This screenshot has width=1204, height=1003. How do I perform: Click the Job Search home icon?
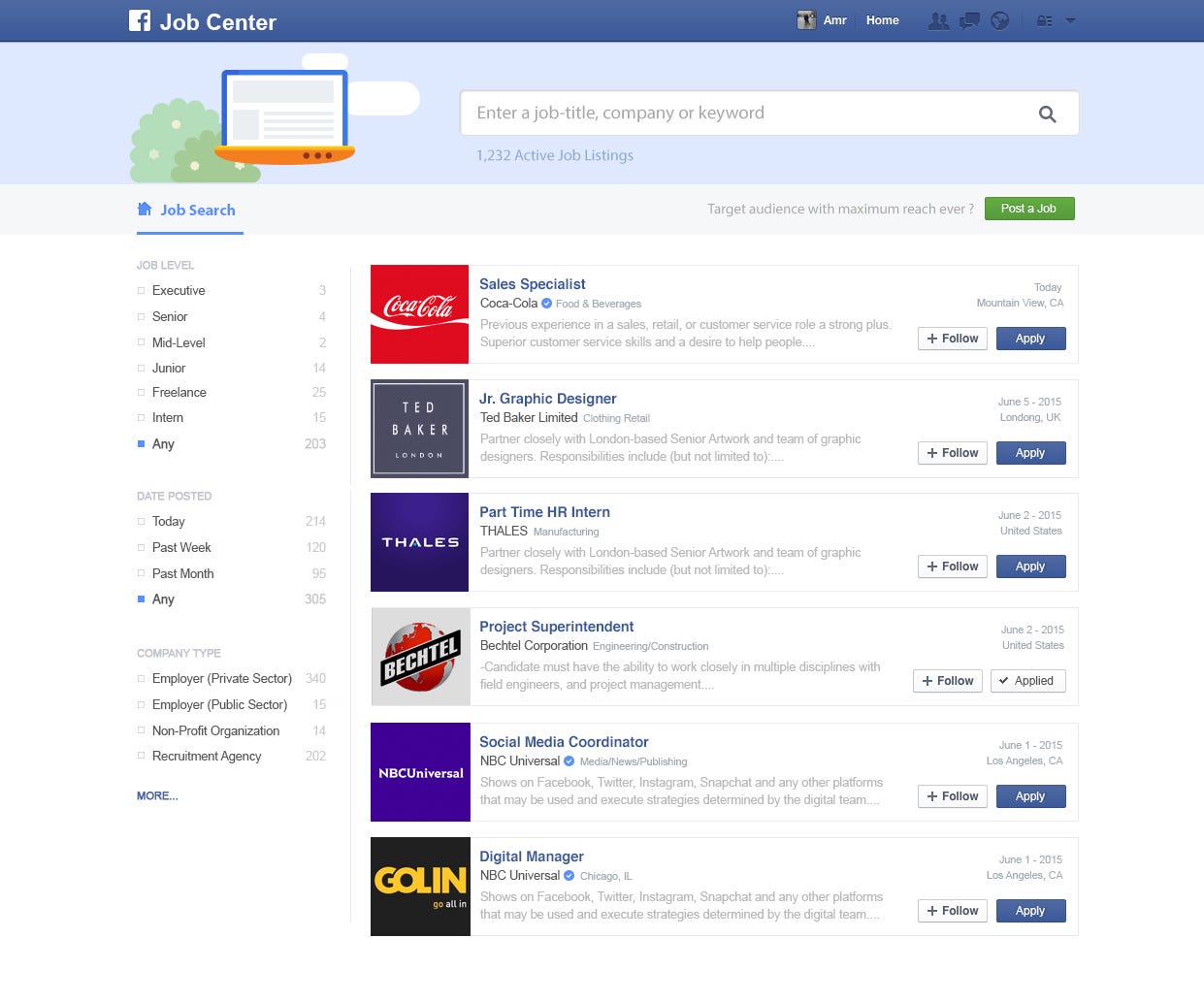pos(145,209)
